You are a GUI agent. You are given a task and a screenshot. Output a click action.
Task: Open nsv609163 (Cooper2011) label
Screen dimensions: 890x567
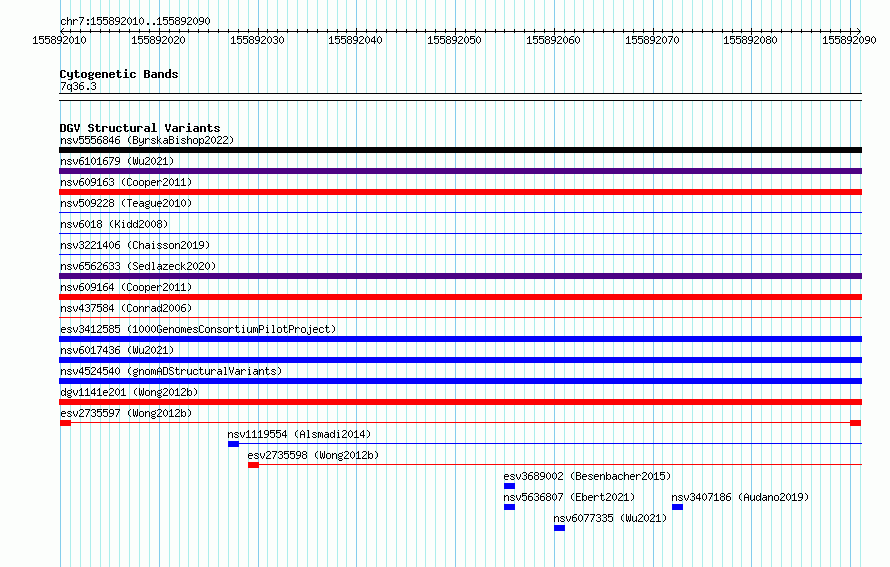[x=126, y=182]
